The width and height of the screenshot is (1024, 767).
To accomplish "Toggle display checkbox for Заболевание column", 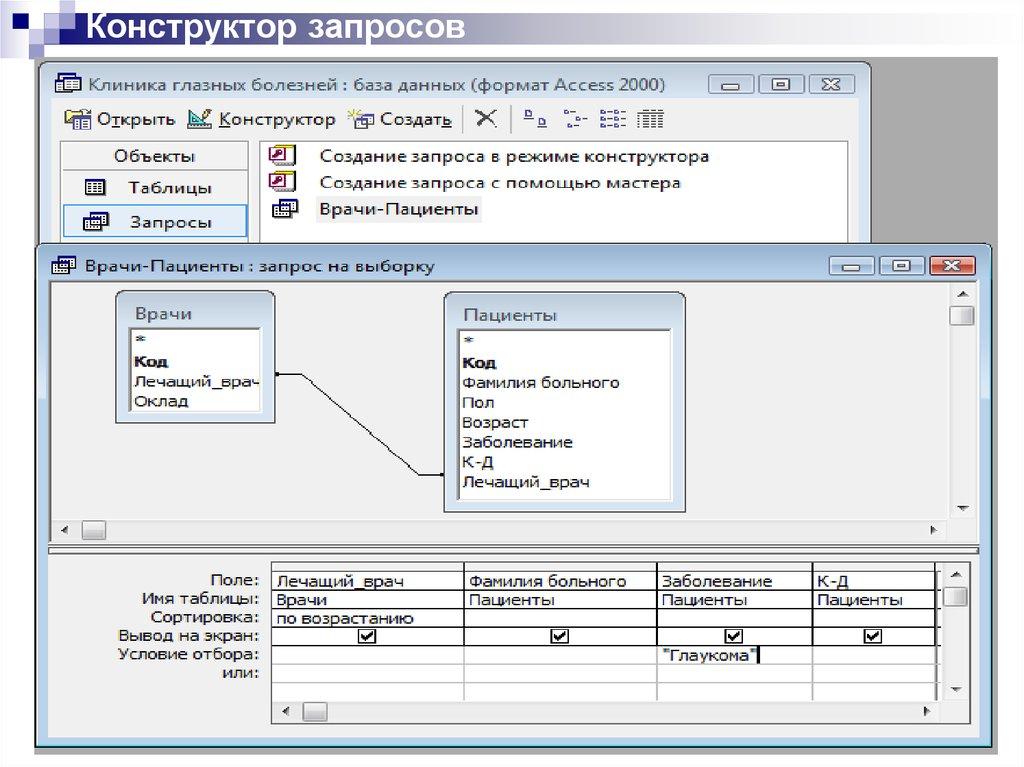I will [x=733, y=636].
